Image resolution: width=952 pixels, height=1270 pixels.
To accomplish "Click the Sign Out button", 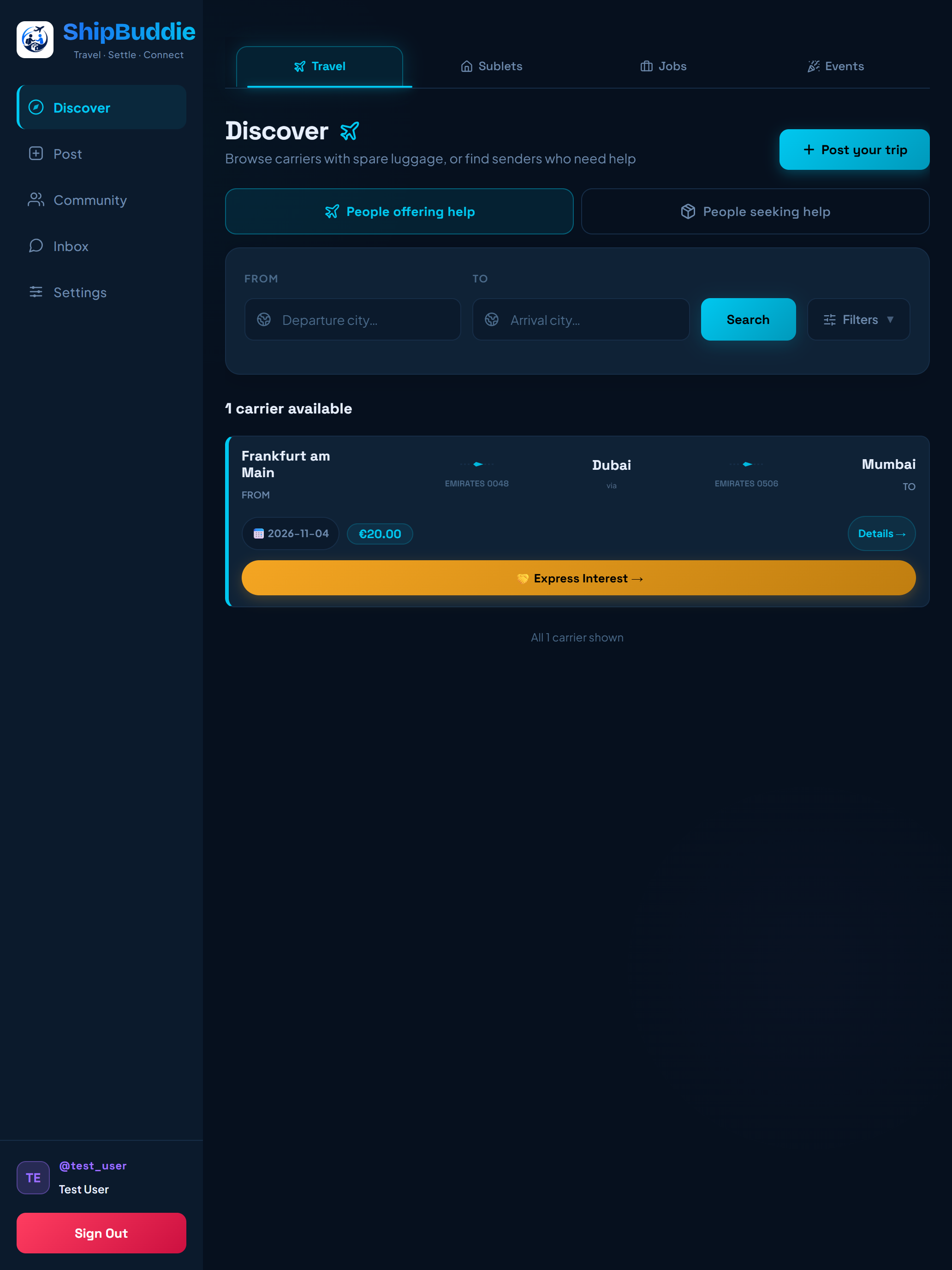I will [x=101, y=1233].
